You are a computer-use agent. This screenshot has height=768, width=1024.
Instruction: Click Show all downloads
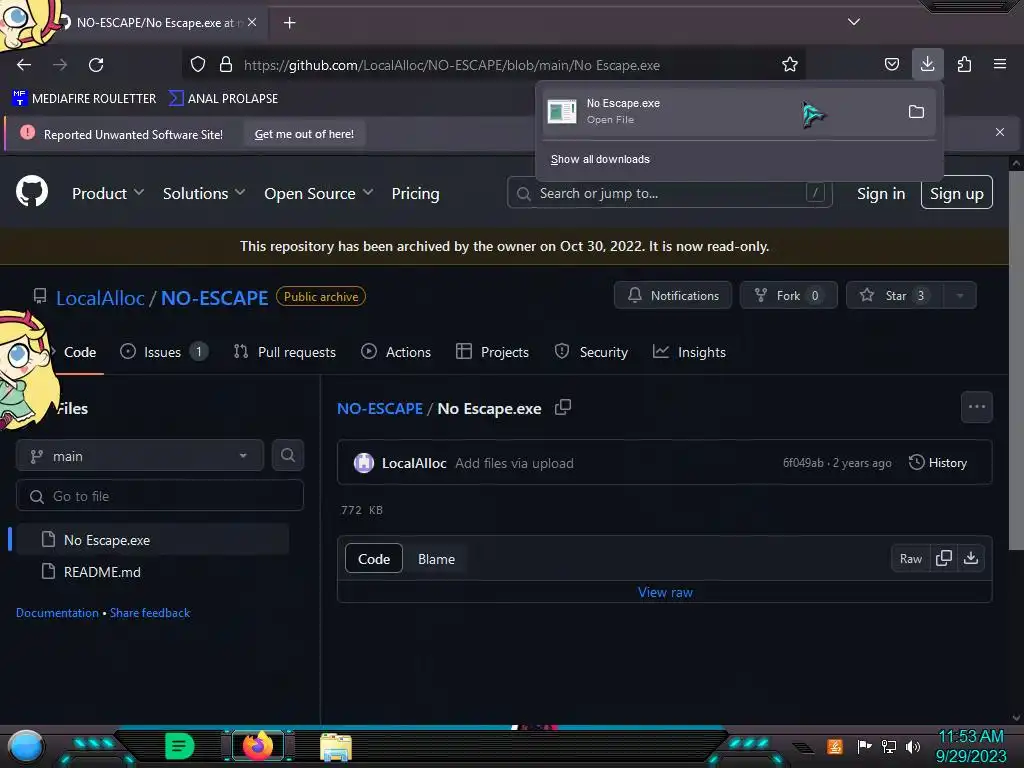coord(600,159)
